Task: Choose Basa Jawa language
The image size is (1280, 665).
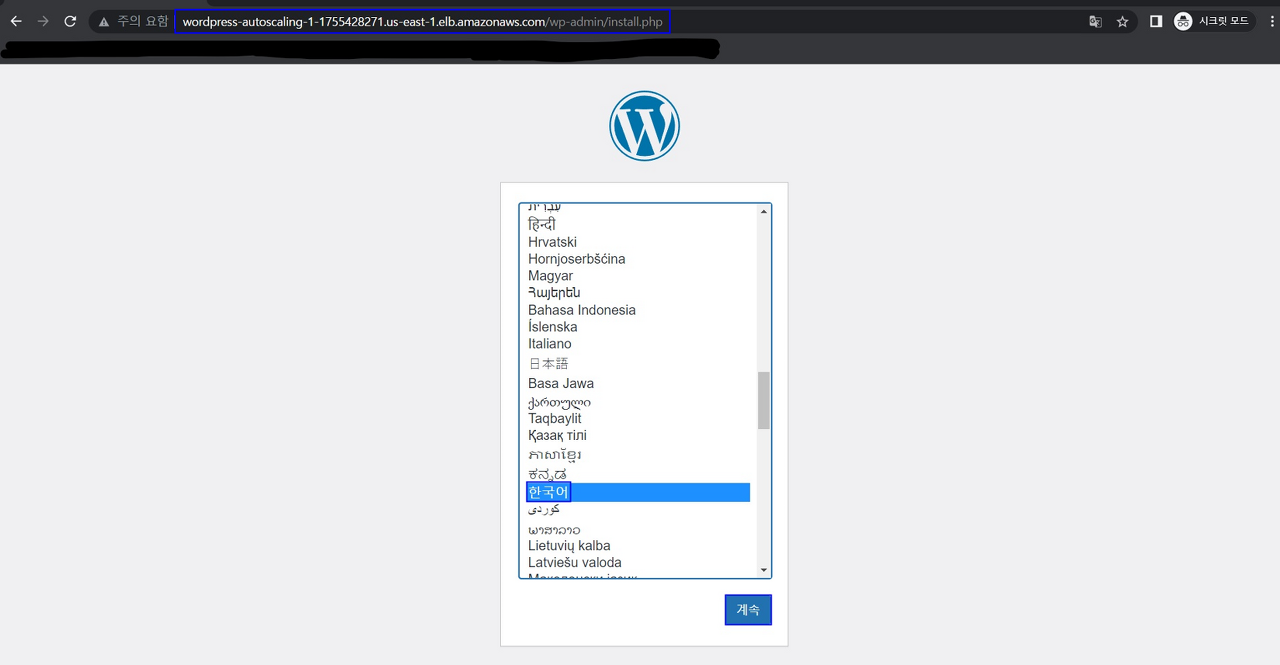Action: (x=561, y=383)
